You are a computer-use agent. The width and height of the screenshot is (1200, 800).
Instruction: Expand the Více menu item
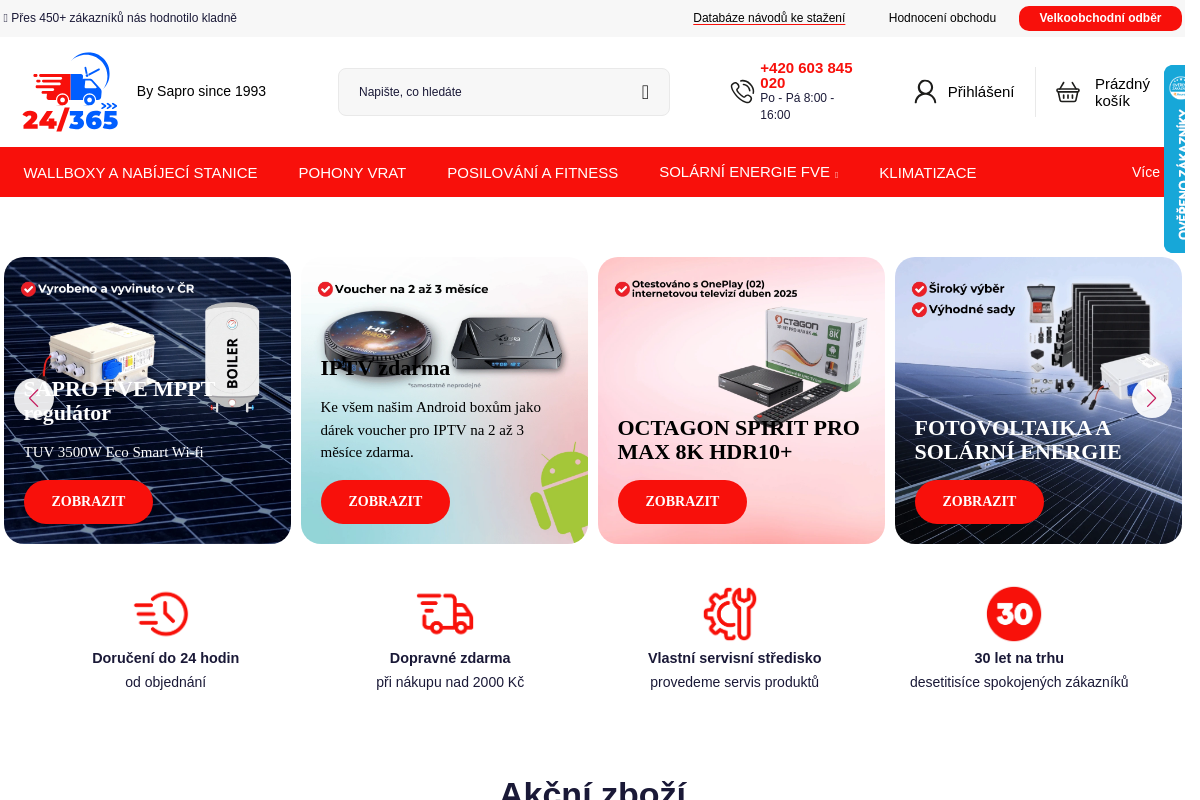click(1146, 172)
